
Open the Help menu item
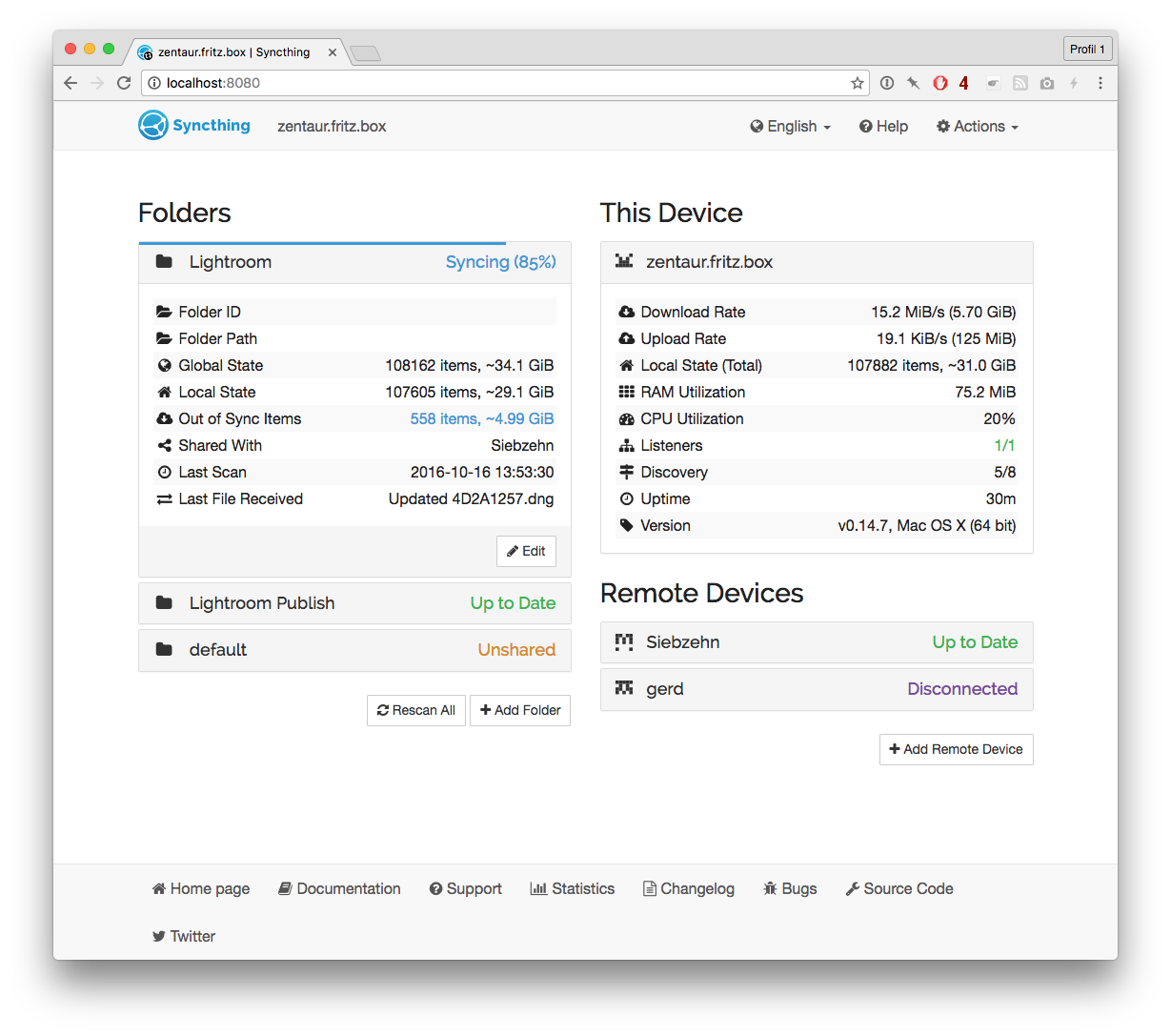point(883,126)
